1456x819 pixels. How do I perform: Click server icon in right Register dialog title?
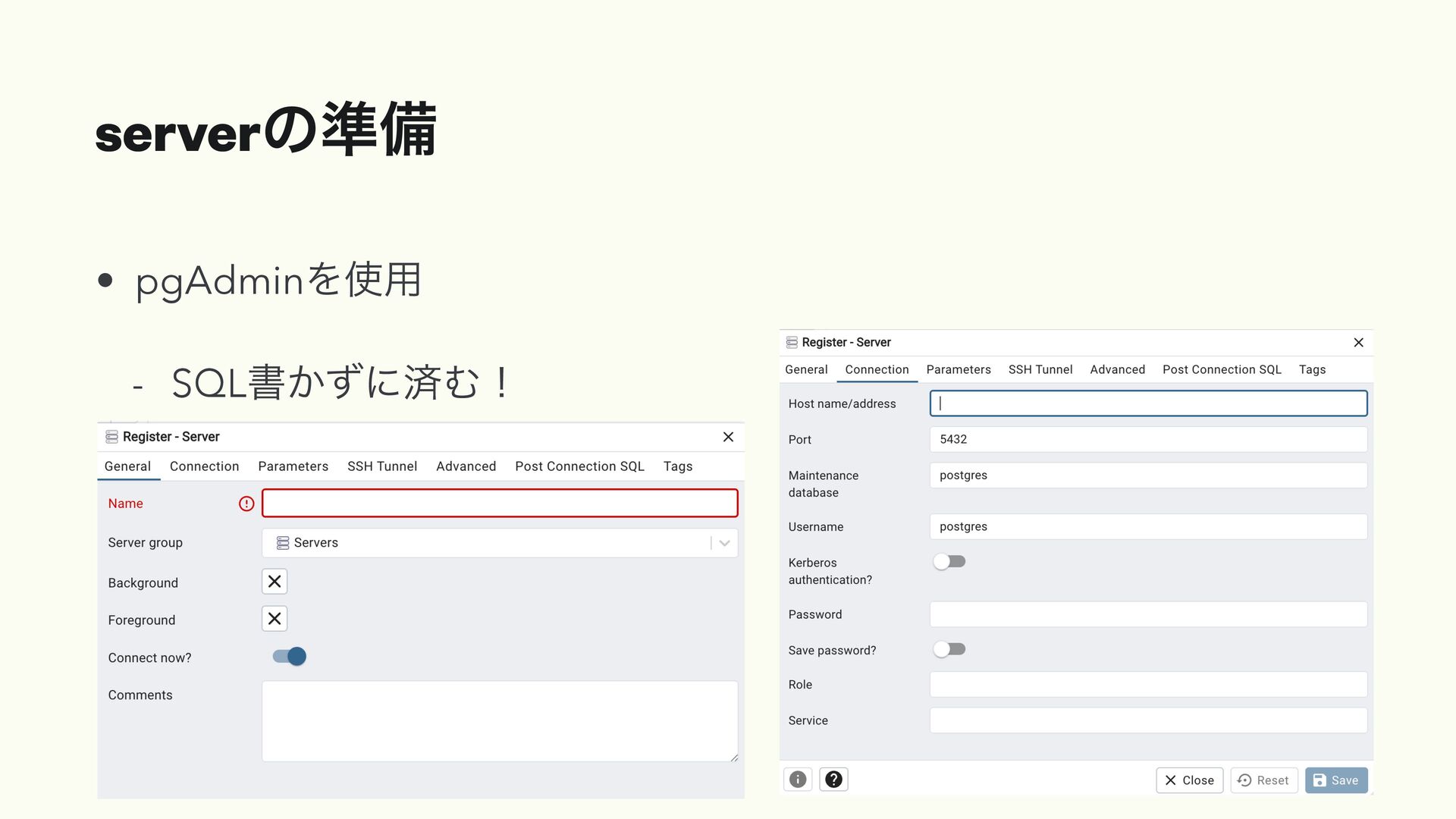pyautogui.click(x=792, y=343)
